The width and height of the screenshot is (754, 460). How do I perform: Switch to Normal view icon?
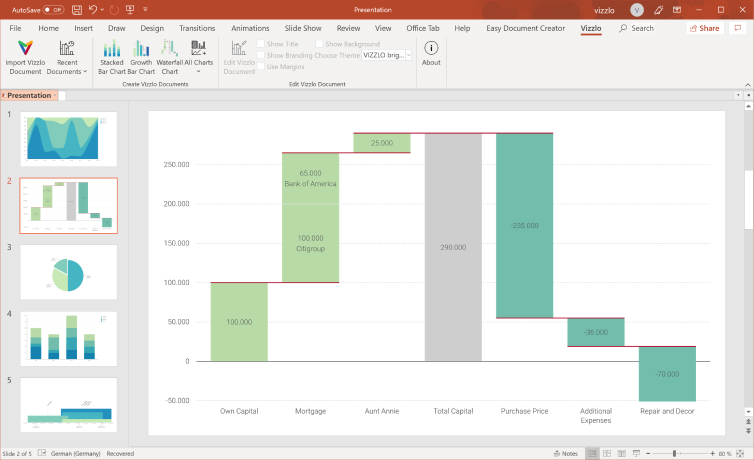click(592, 453)
